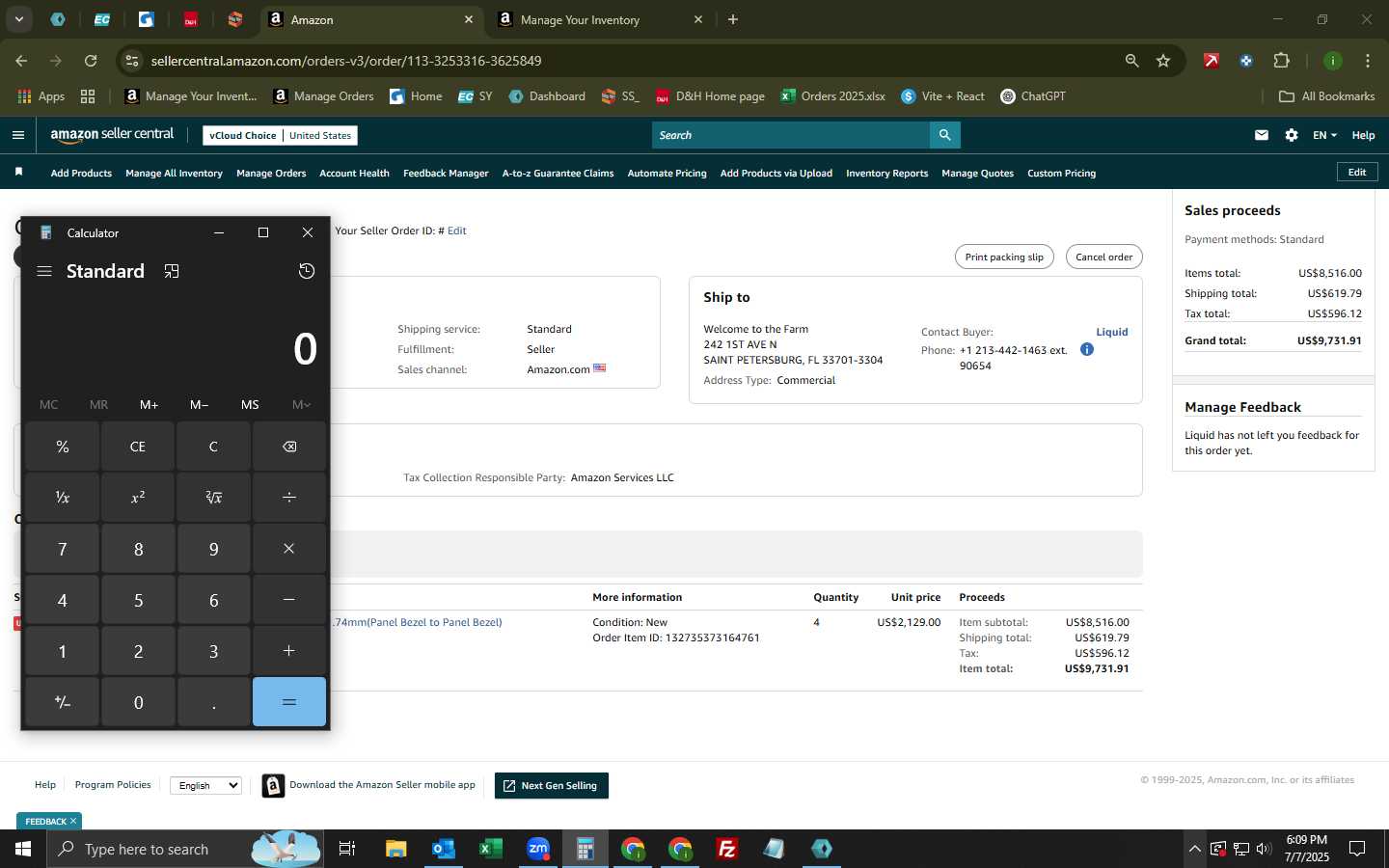Click Calculator x squared key
The image size is (1389, 868).
138,498
